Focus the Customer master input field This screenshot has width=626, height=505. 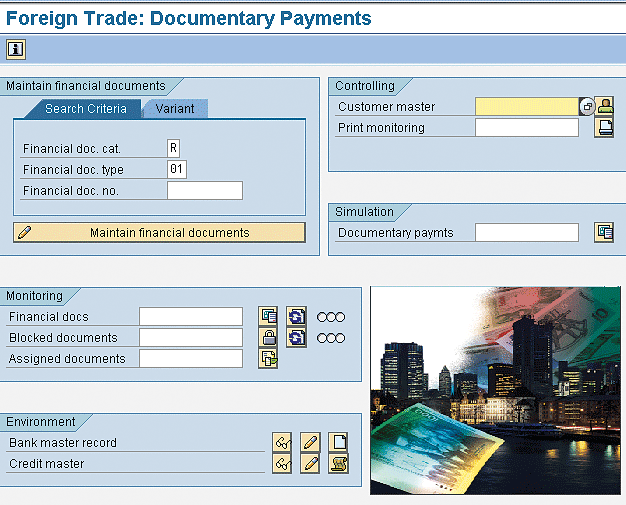[527, 107]
